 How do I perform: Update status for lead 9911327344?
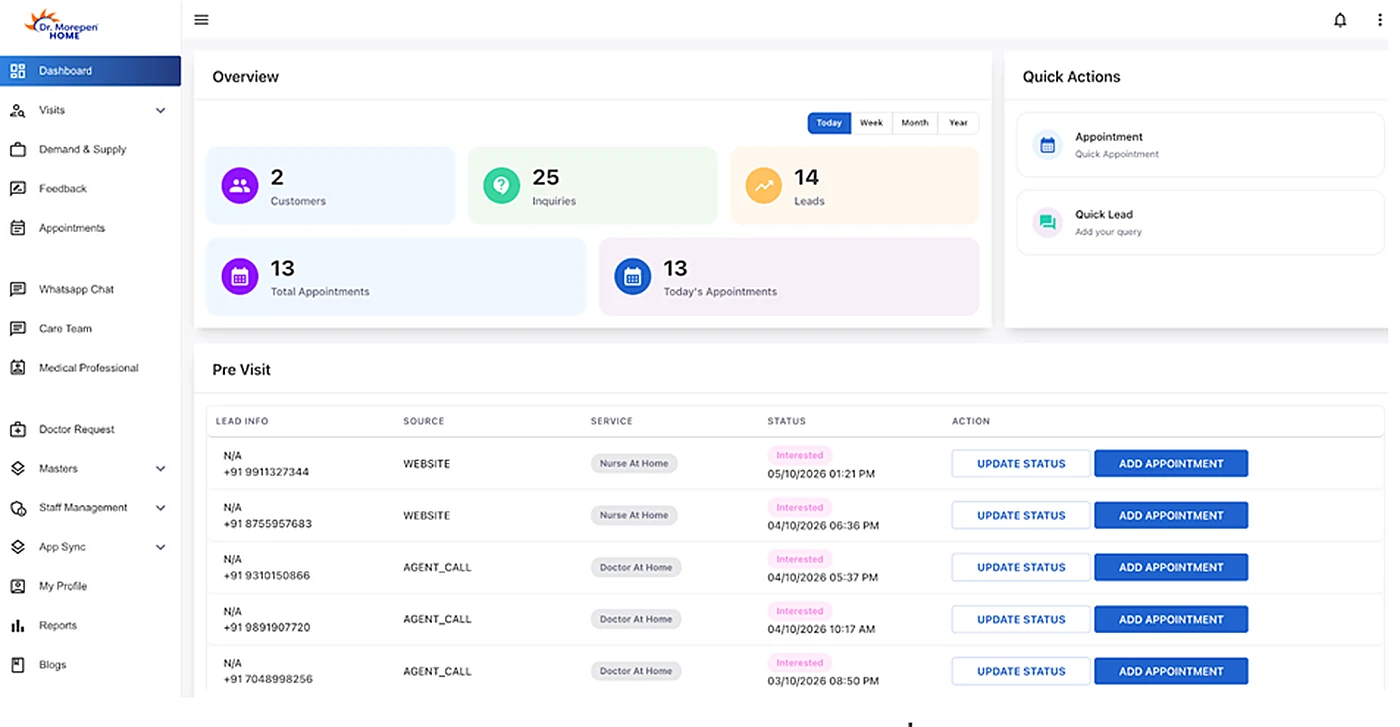1021,464
